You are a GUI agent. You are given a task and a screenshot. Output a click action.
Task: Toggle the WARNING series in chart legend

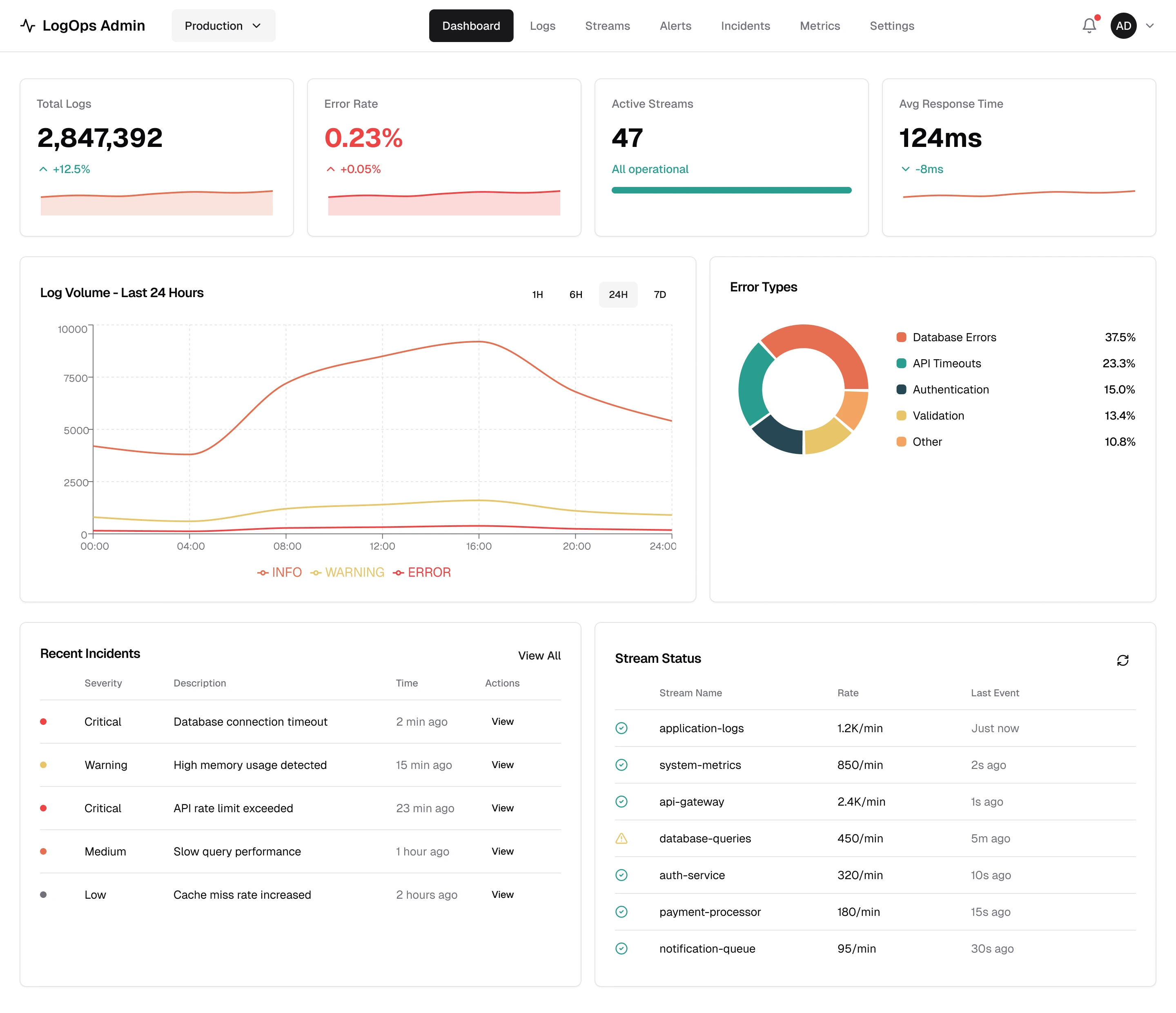pos(347,572)
